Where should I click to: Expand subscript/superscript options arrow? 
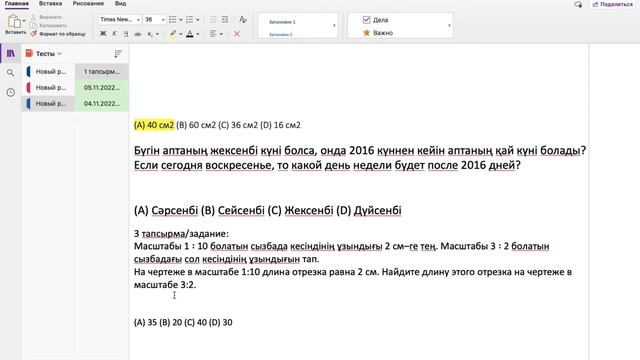coord(158,34)
